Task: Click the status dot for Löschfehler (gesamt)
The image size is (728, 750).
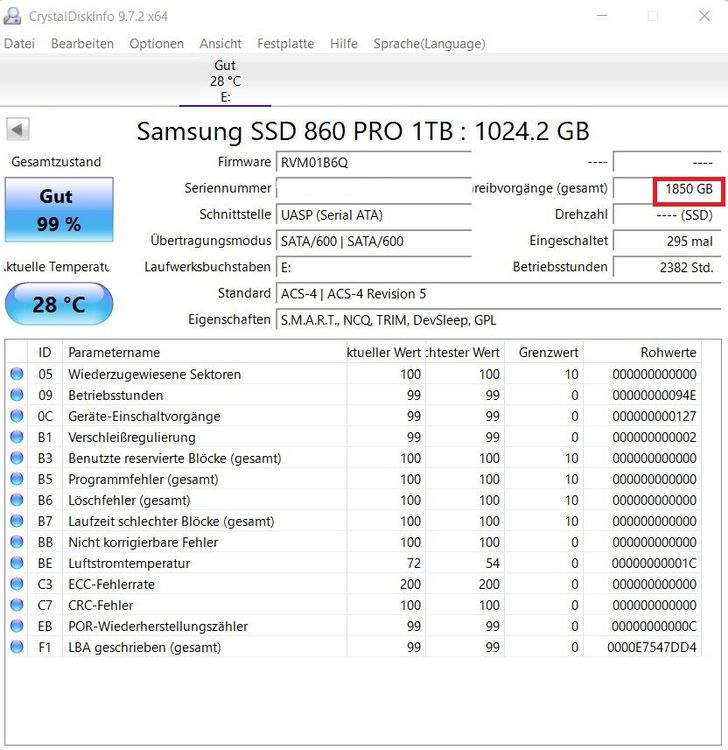Action: 17,500
